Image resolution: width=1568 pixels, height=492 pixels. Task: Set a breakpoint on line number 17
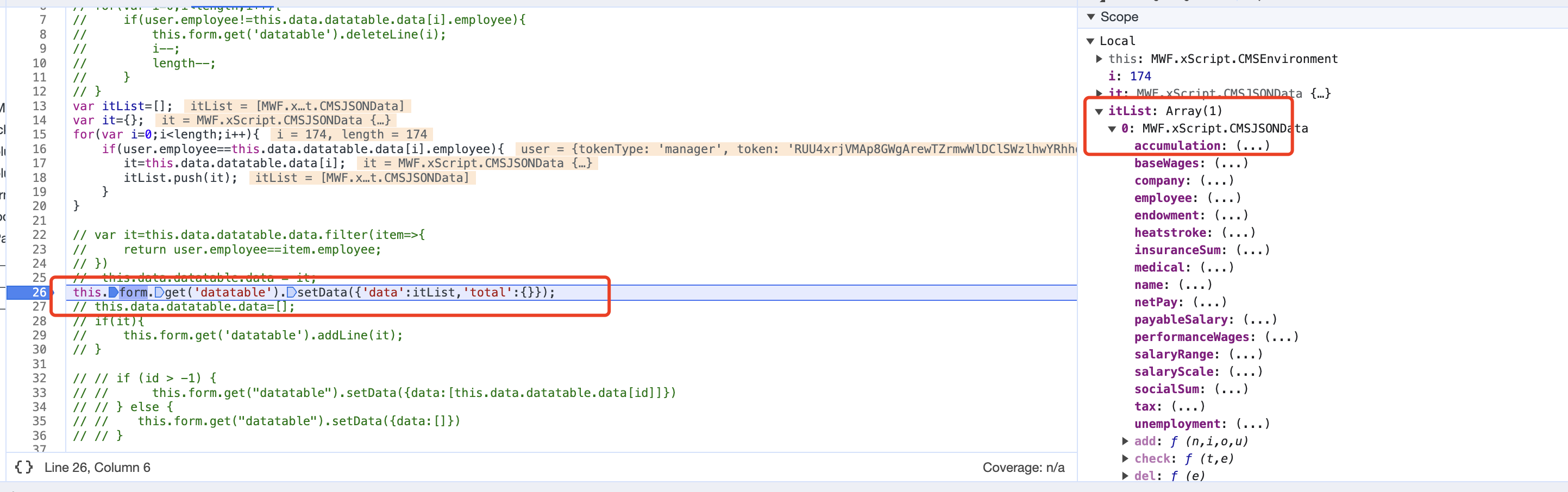click(40, 163)
